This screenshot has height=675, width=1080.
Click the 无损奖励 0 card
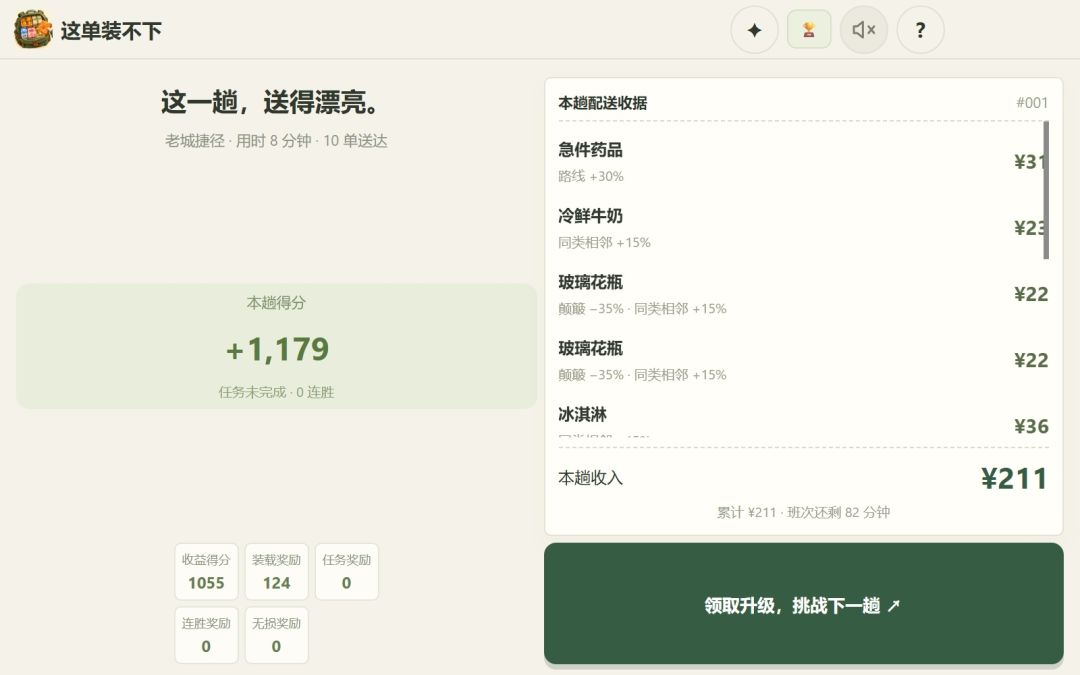click(x=276, y=635)
